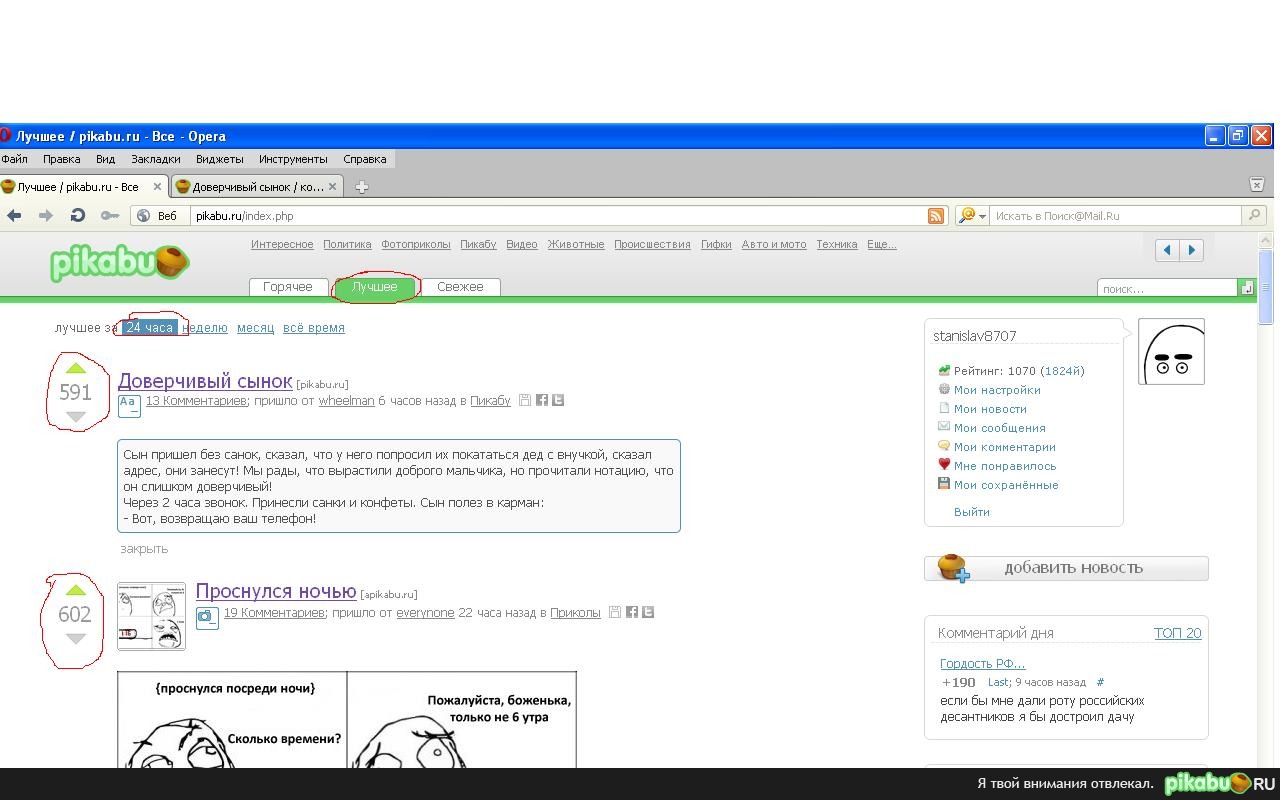
Task: Save 'Проснулся ночью' with the floppy icon
Action: (615, 612)
